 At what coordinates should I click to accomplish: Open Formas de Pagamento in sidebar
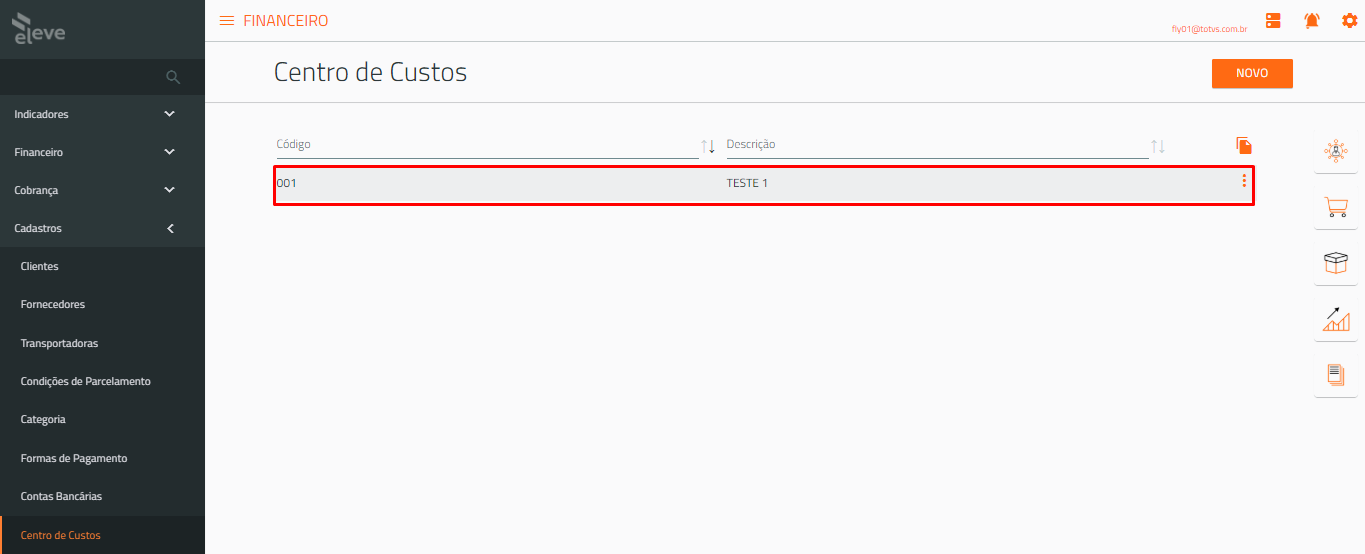point(74,458)
